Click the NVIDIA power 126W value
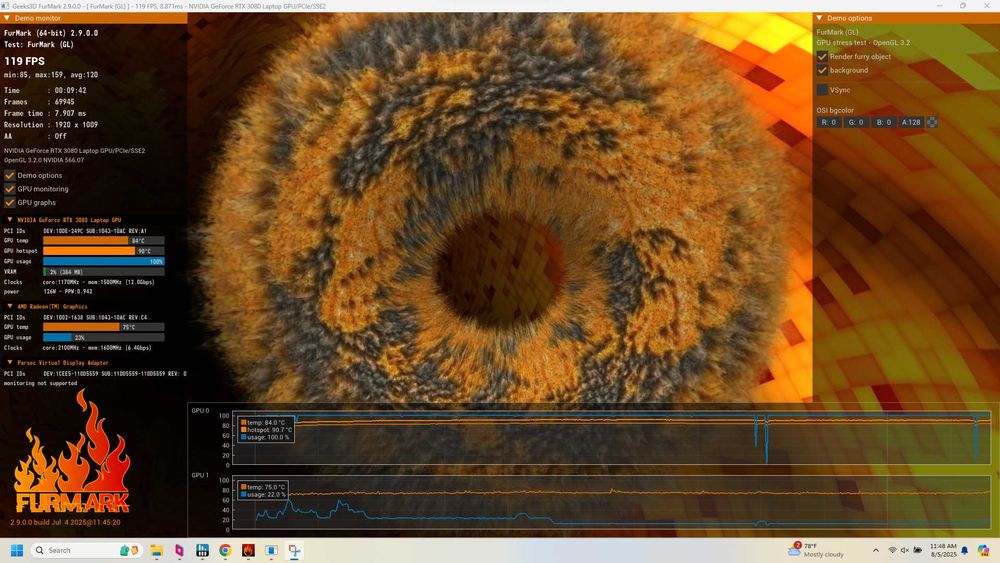Image resolution: width=1000 pixels, height=563 pixels. (x=68, y=292)
